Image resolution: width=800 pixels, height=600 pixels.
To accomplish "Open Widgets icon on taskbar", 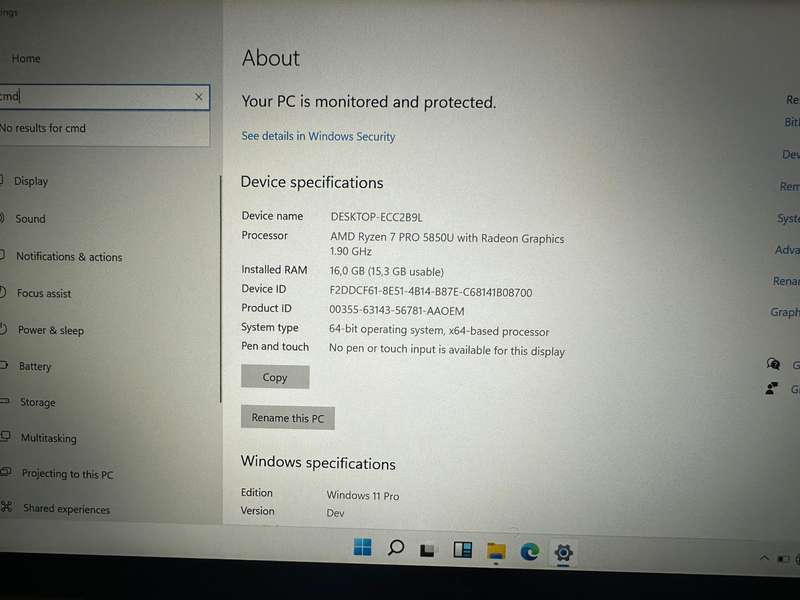I will pyautogui.click(x=463, y=550).
